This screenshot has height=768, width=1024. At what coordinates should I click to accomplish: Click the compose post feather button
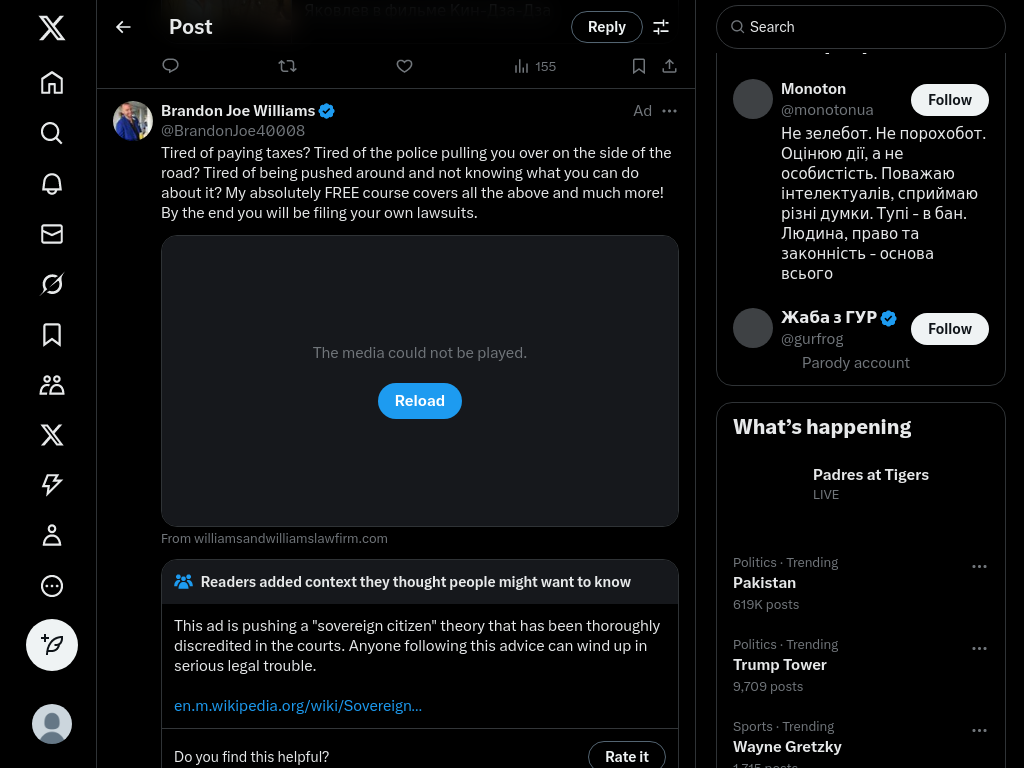click(52, 645)
